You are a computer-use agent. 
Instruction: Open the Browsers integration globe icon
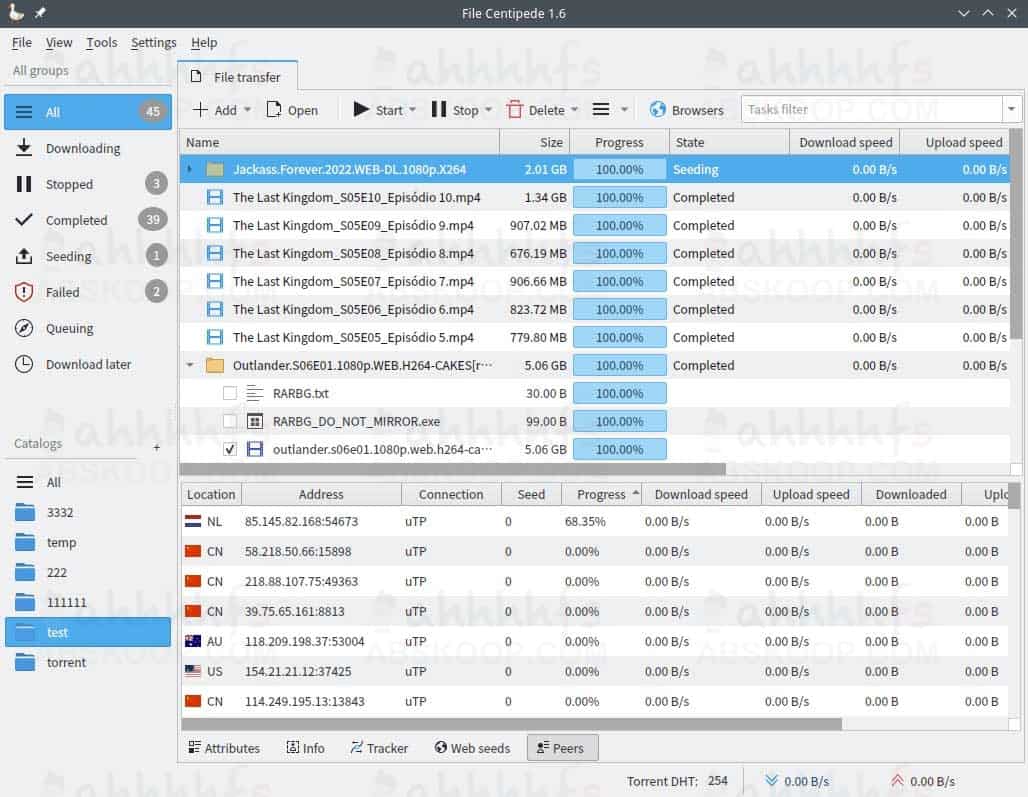[658, 109]
